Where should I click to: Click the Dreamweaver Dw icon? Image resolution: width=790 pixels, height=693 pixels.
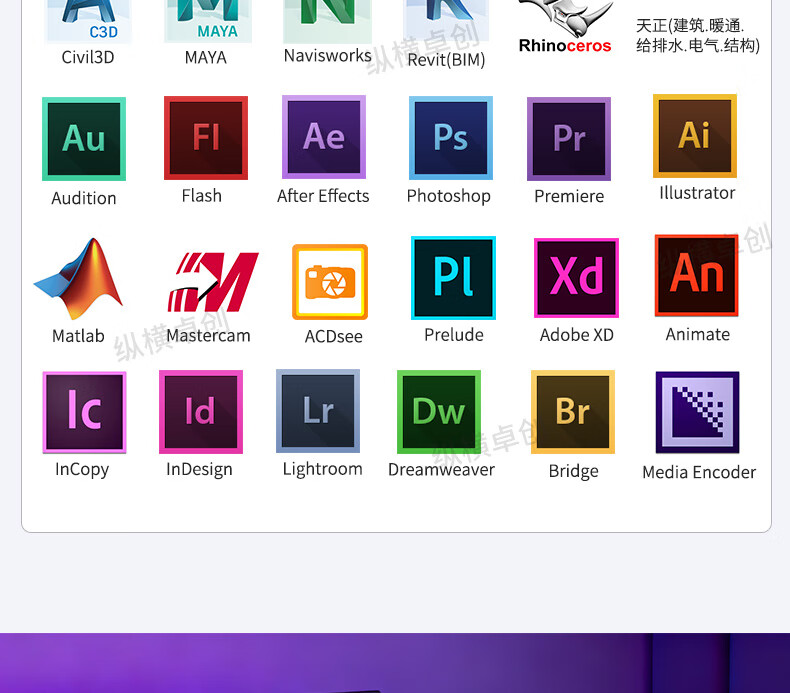439,412
